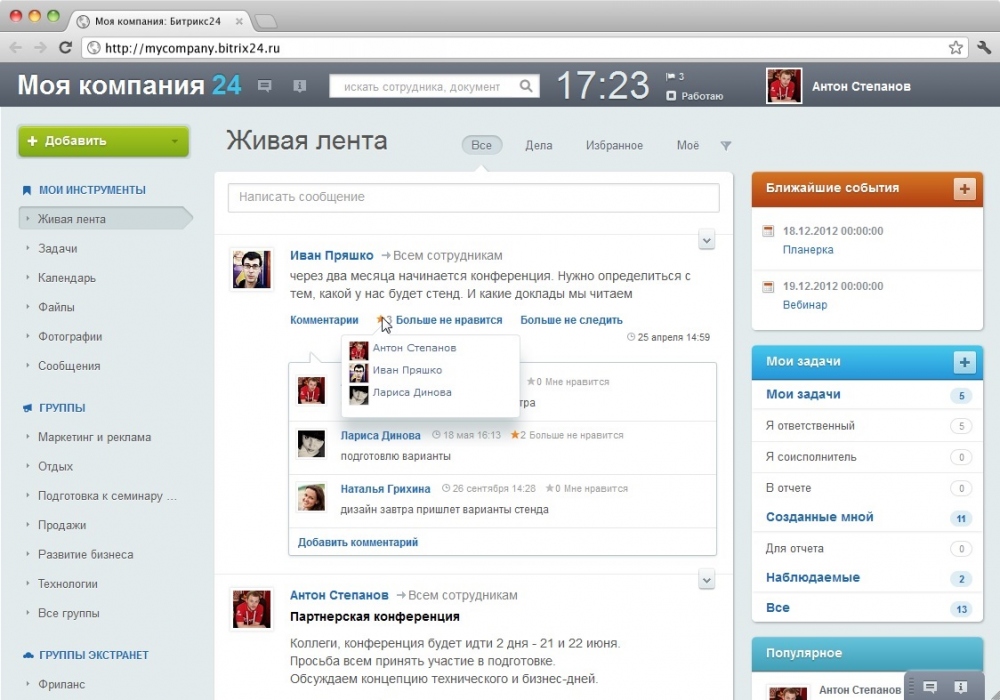Open the chat messages icon in header
This screenshot has height=700, width=1000.
(265, 86)
